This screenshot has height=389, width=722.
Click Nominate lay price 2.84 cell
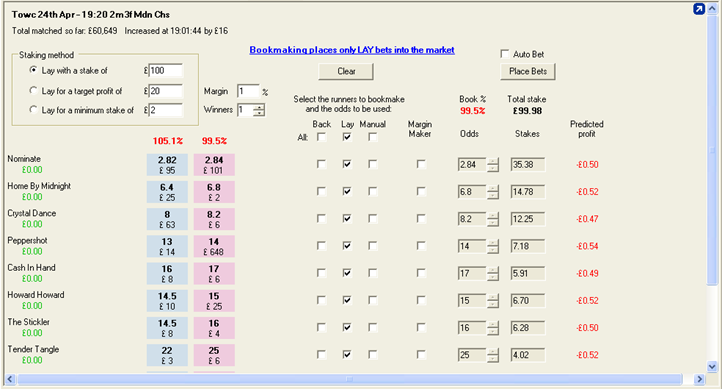coord(214,165)
